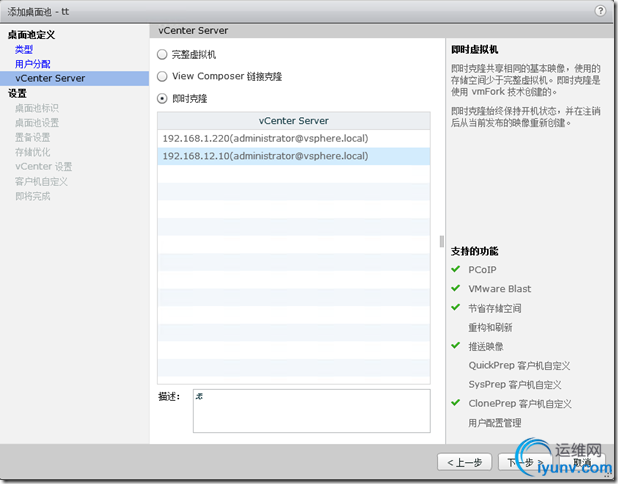Click the green check beside 推送映像
Screen dimensions: 618x484
[456, 345]
